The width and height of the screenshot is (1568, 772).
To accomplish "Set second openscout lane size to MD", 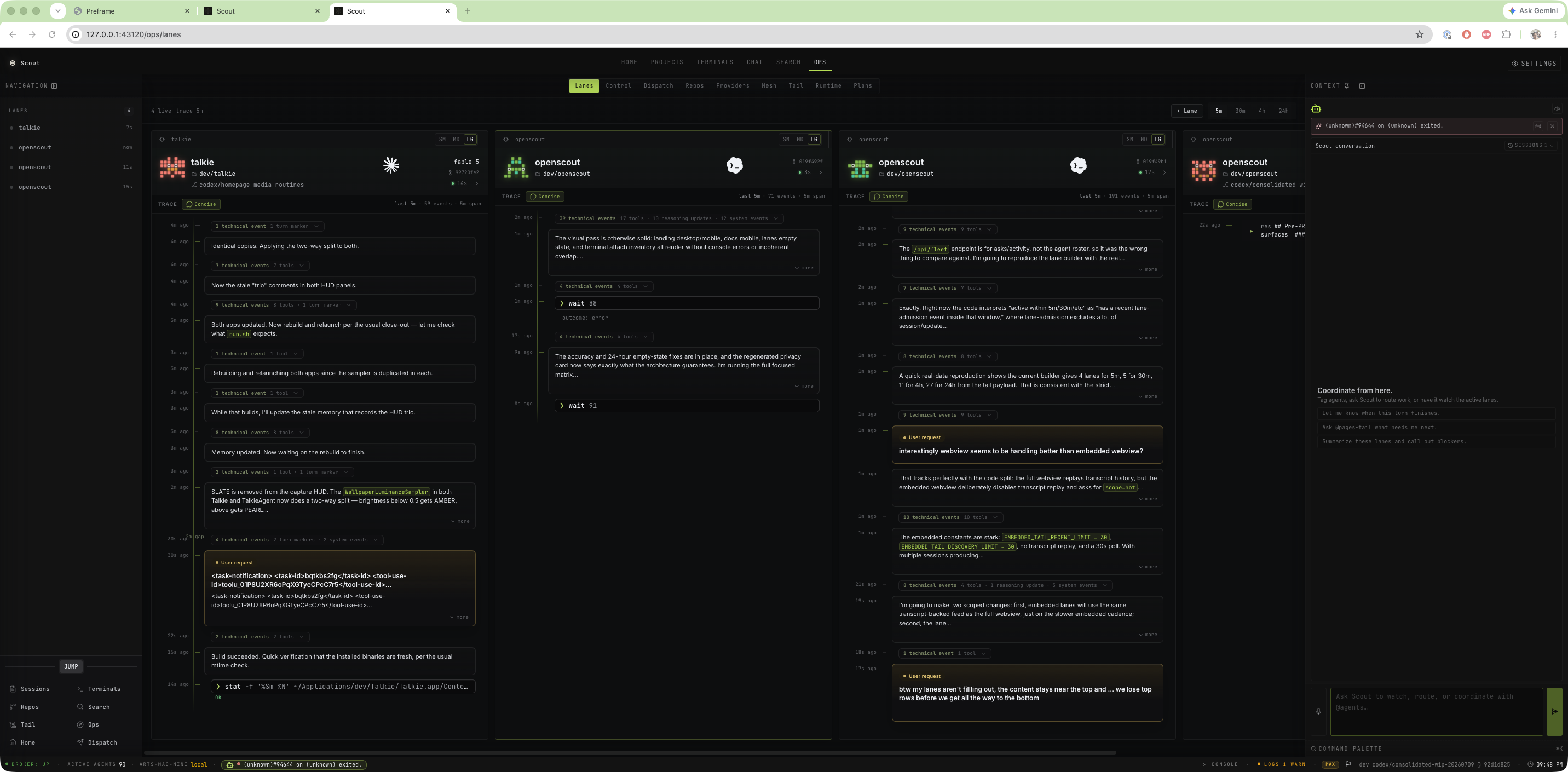I will click(x=1144, y=140).
